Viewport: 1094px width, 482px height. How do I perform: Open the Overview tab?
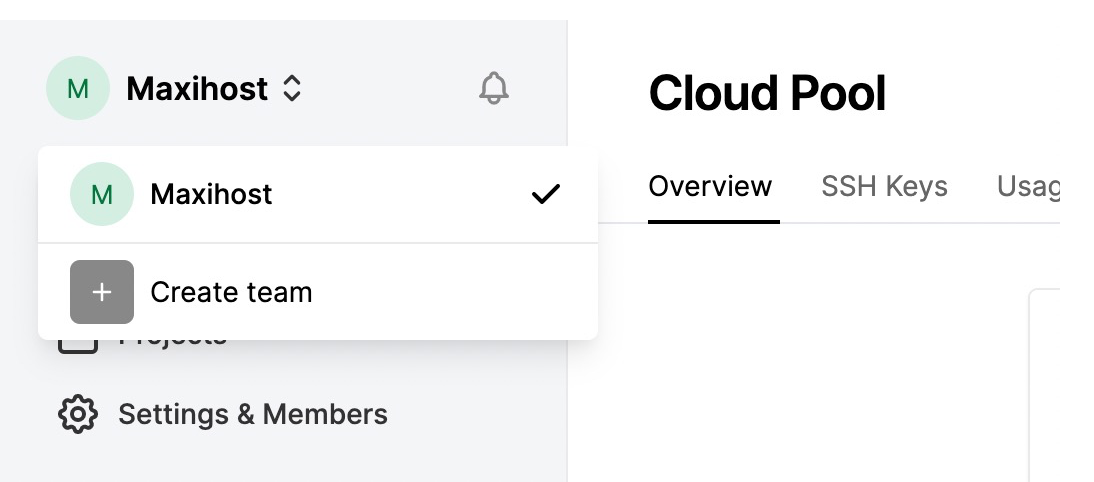point(710,186)
